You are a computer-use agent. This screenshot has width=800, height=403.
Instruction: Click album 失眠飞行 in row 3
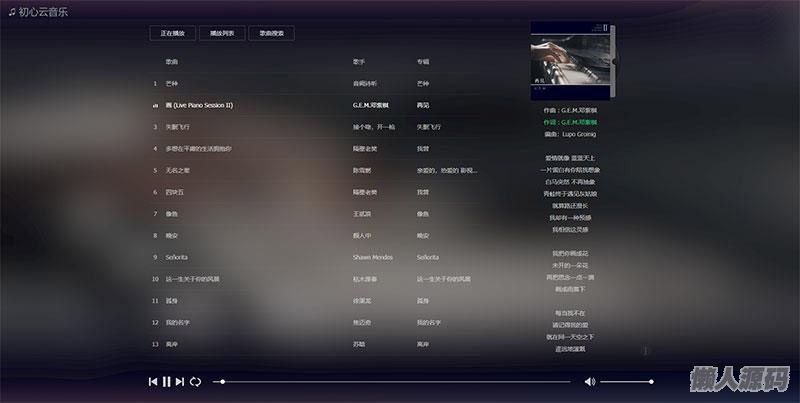(x=429, y=127)
